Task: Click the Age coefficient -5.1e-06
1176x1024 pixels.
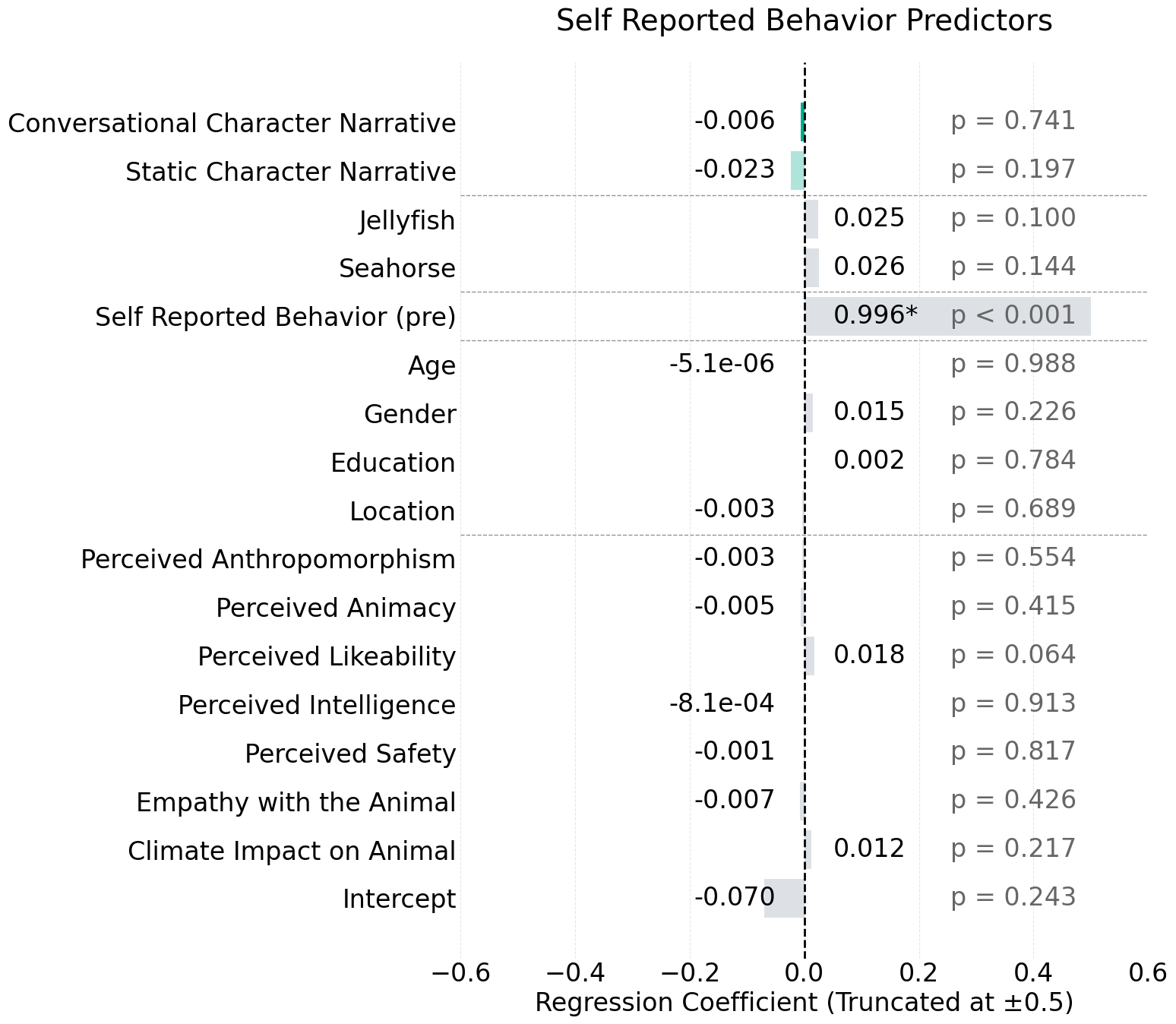Action: coord(722,364)
